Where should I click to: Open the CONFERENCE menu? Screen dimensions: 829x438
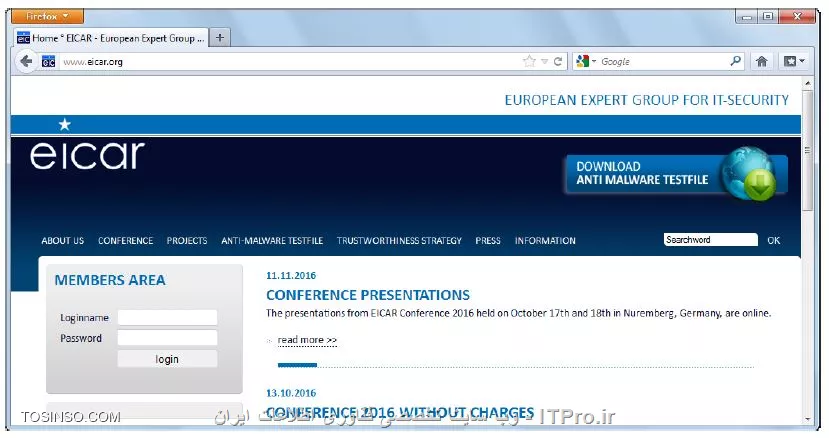point(125,241)
